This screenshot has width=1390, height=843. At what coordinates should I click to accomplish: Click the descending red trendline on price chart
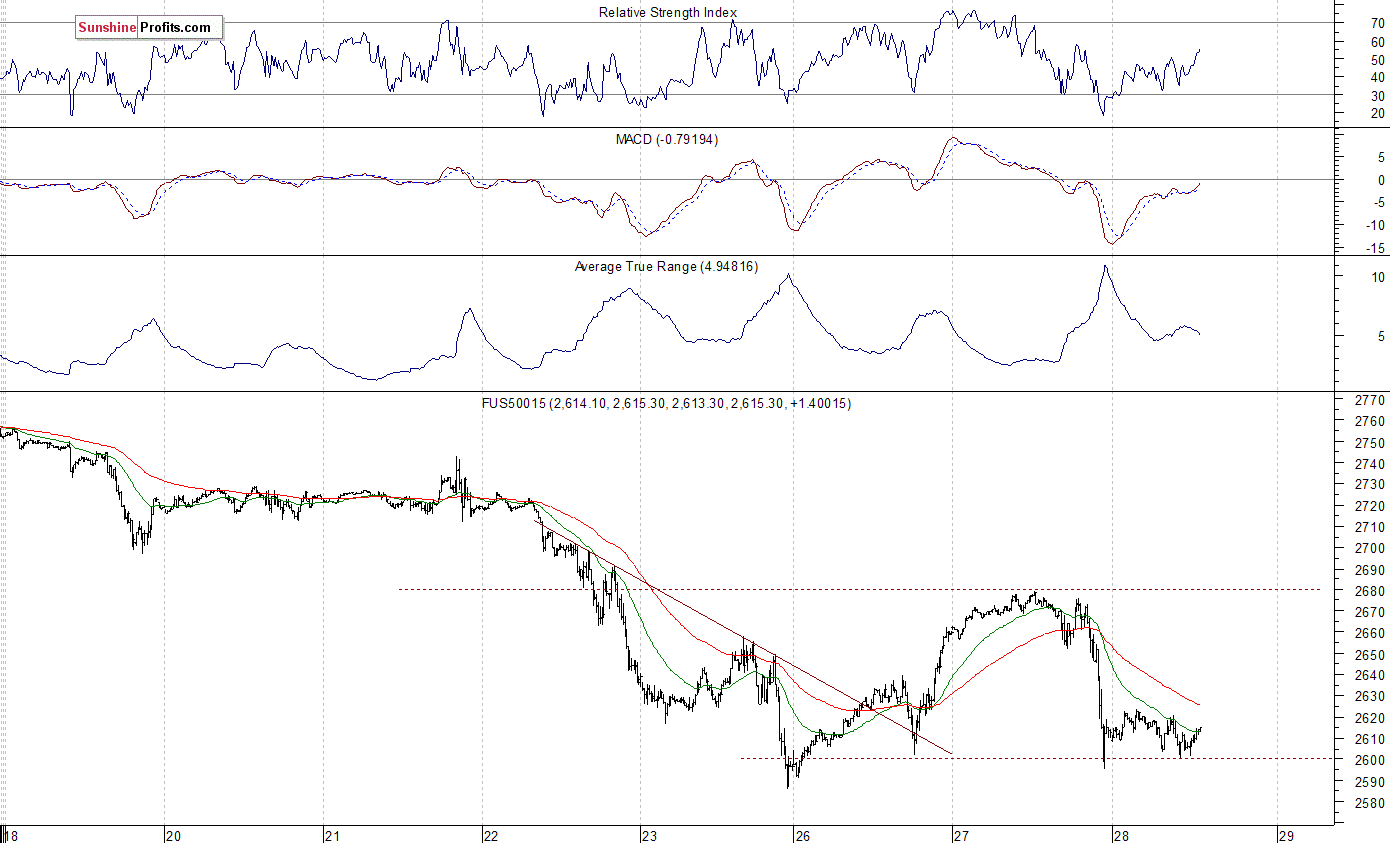744,637
